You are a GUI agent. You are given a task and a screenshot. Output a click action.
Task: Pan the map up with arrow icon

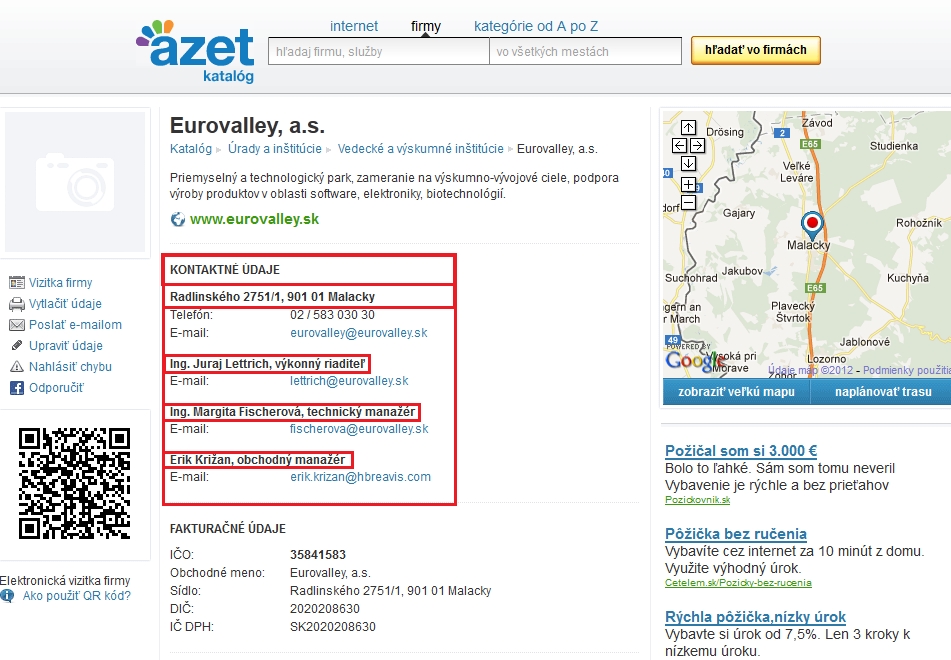tap(688, 127)
